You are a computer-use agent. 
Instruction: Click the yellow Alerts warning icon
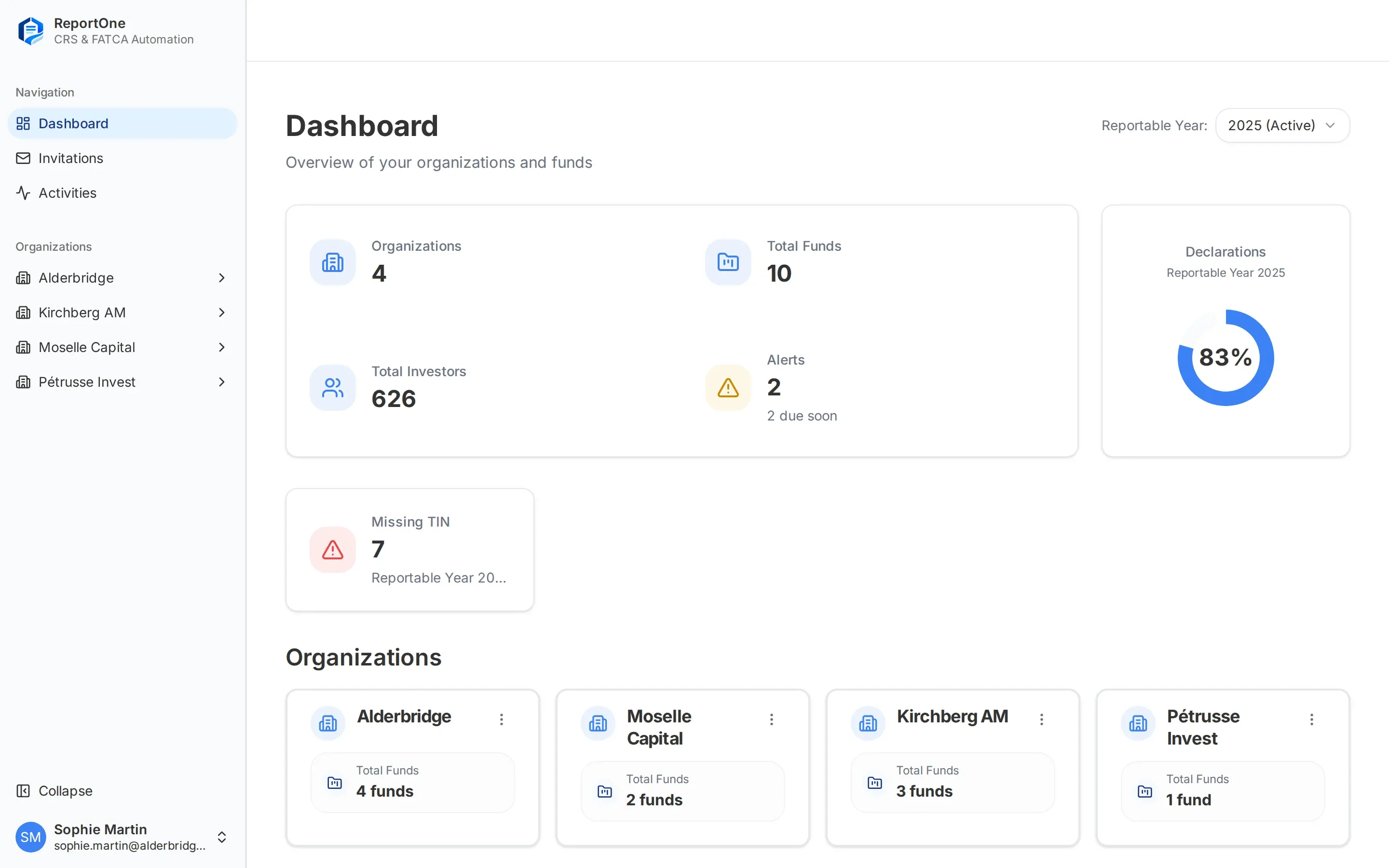click(728, 388)
